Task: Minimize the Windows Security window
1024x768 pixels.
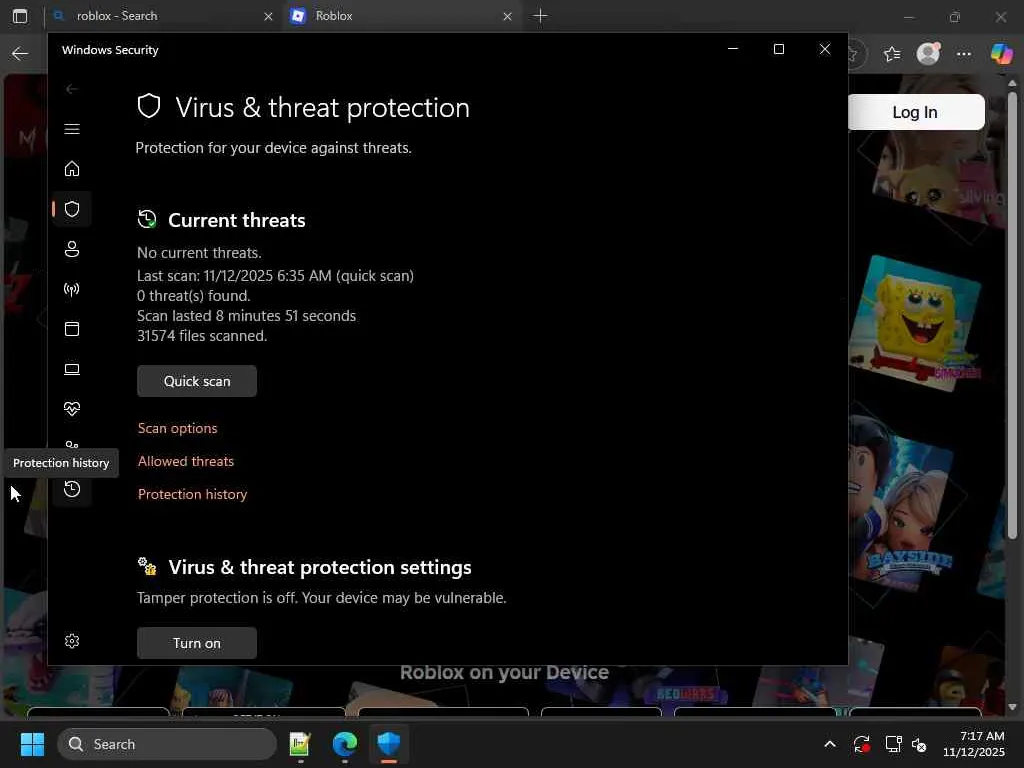Action: 733,49
